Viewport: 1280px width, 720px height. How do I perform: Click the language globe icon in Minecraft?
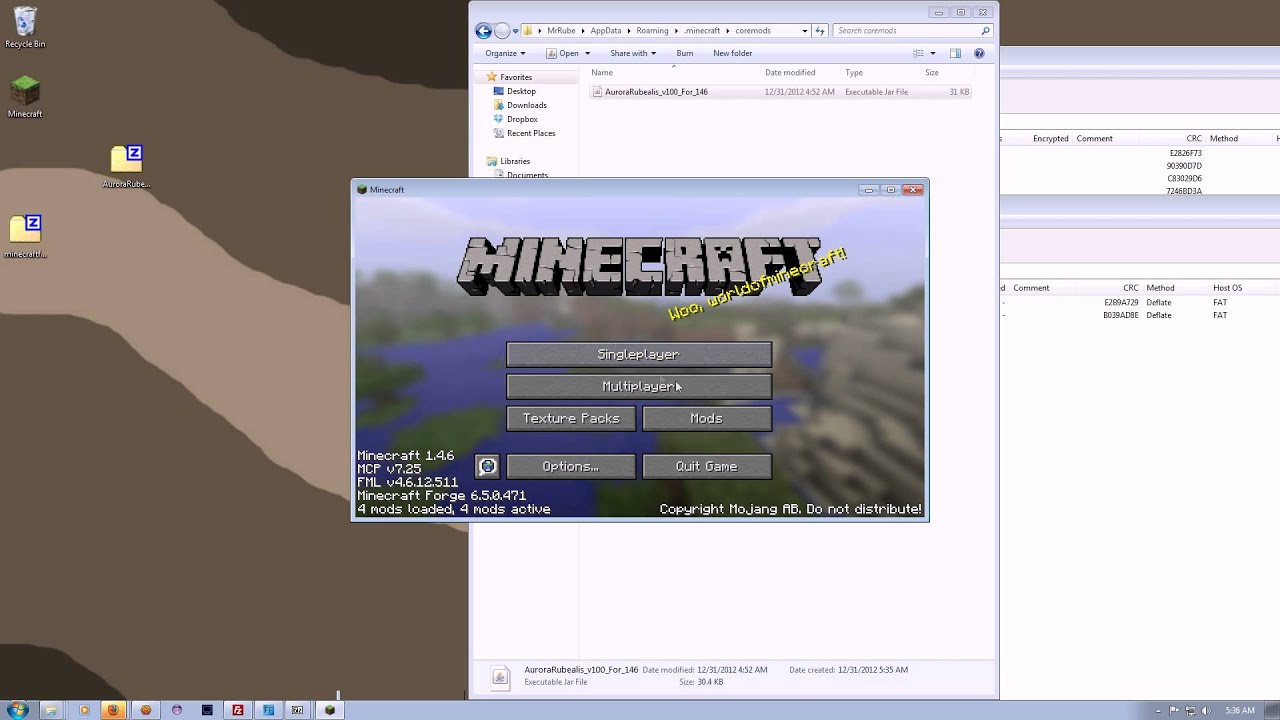click(x=487, y=466)
